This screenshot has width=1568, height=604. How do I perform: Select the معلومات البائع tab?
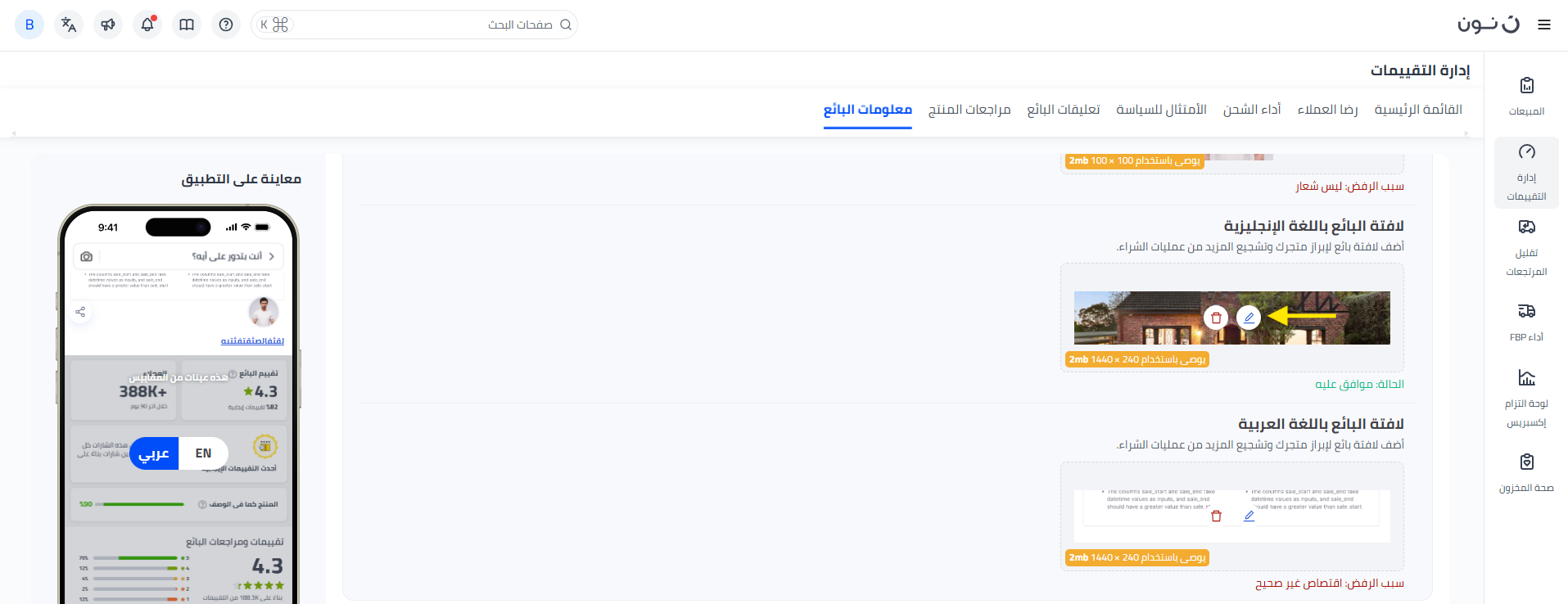[868, 110]
